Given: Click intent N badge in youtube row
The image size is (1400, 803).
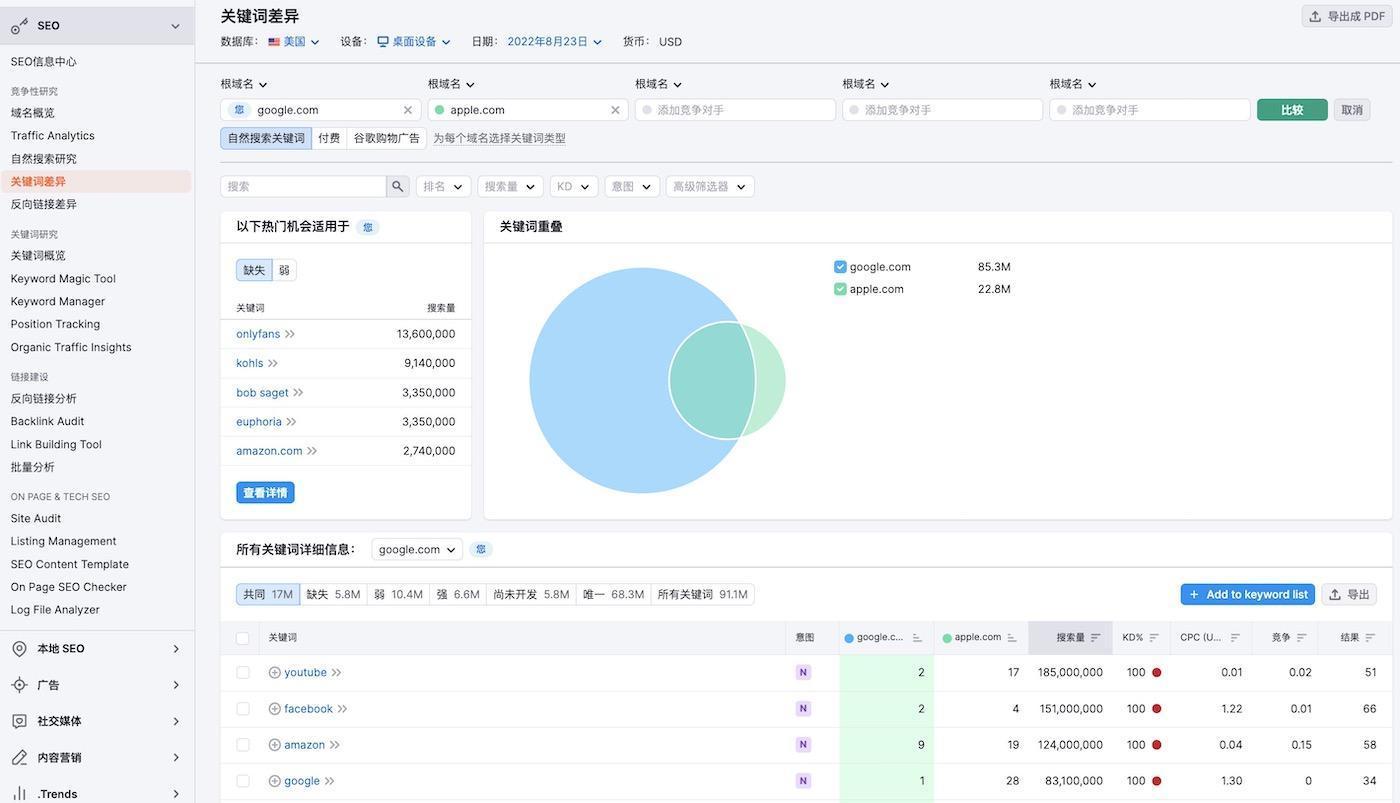Looking at the screenshot, I should [803, 673].
